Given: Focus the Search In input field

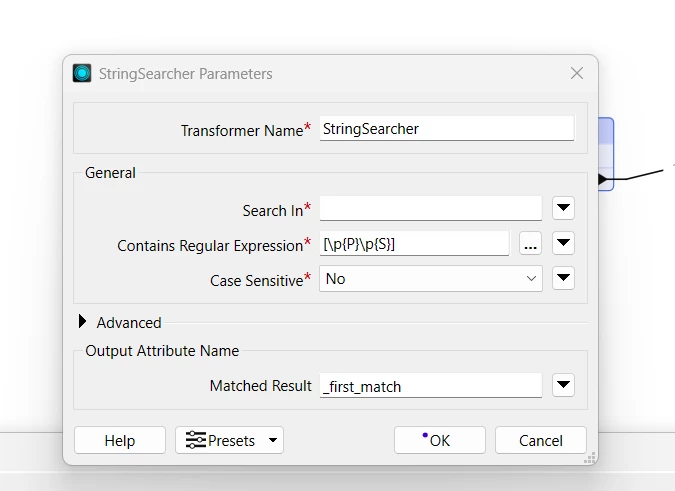Looking at the screenshot, I should point(430,209).
